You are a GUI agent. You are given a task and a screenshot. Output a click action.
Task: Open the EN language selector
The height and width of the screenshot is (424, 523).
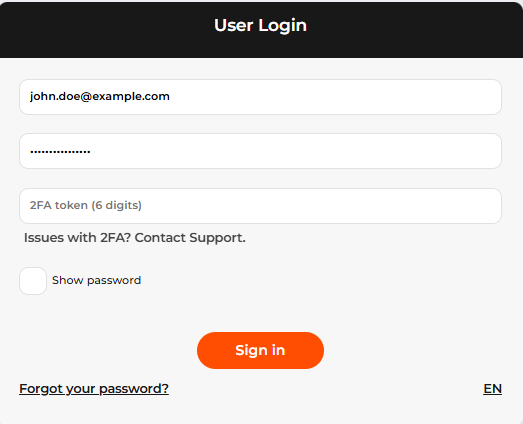coord(492,389)
